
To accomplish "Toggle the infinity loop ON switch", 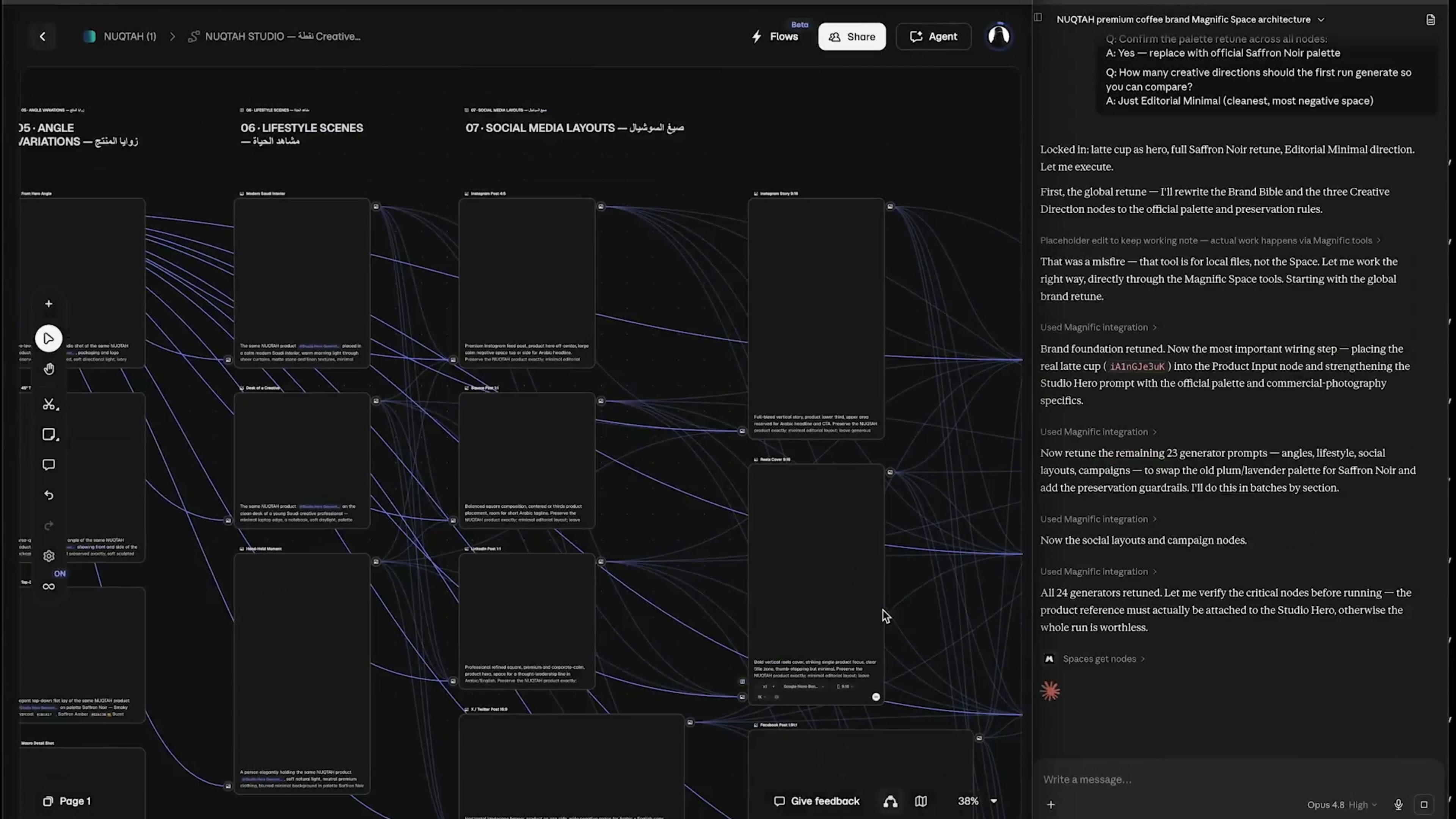I will click(x=49, y=586).
